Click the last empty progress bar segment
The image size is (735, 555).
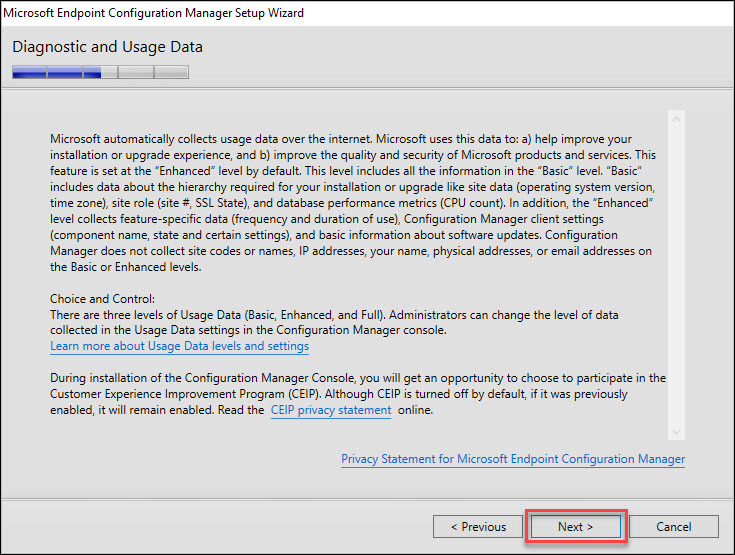[x=172, y=72]
